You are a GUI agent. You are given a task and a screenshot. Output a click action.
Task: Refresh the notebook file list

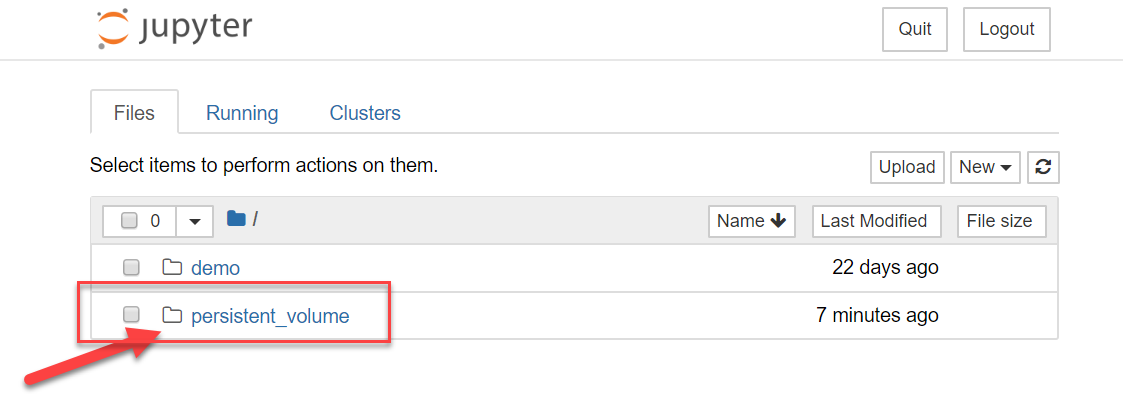point(1044,168)
